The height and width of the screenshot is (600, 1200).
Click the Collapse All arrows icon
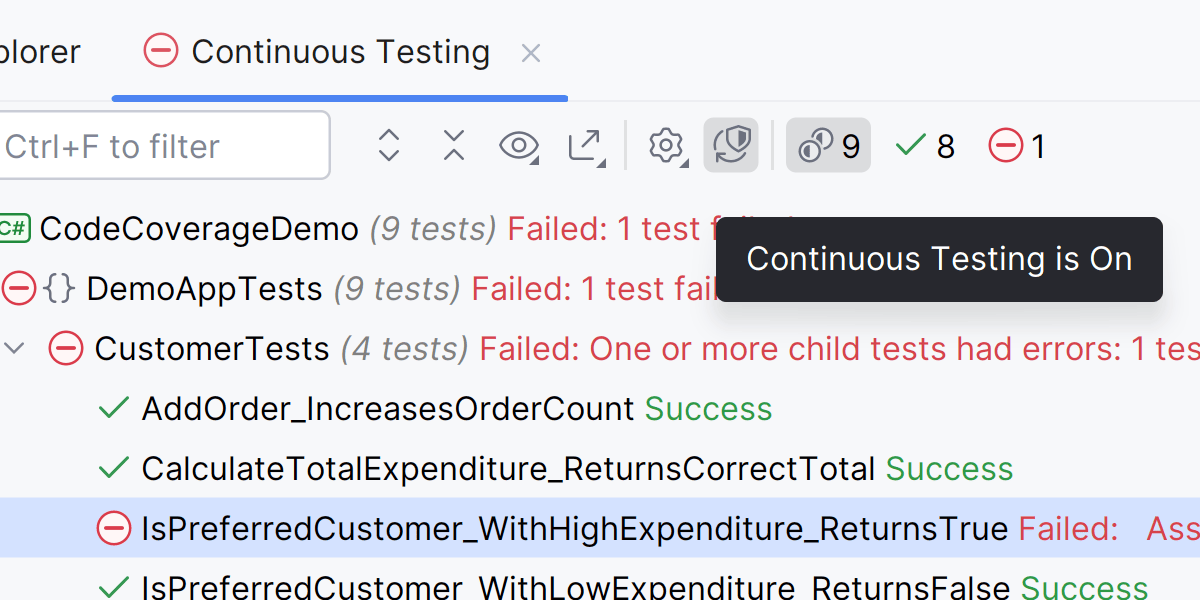coord(454,146)
